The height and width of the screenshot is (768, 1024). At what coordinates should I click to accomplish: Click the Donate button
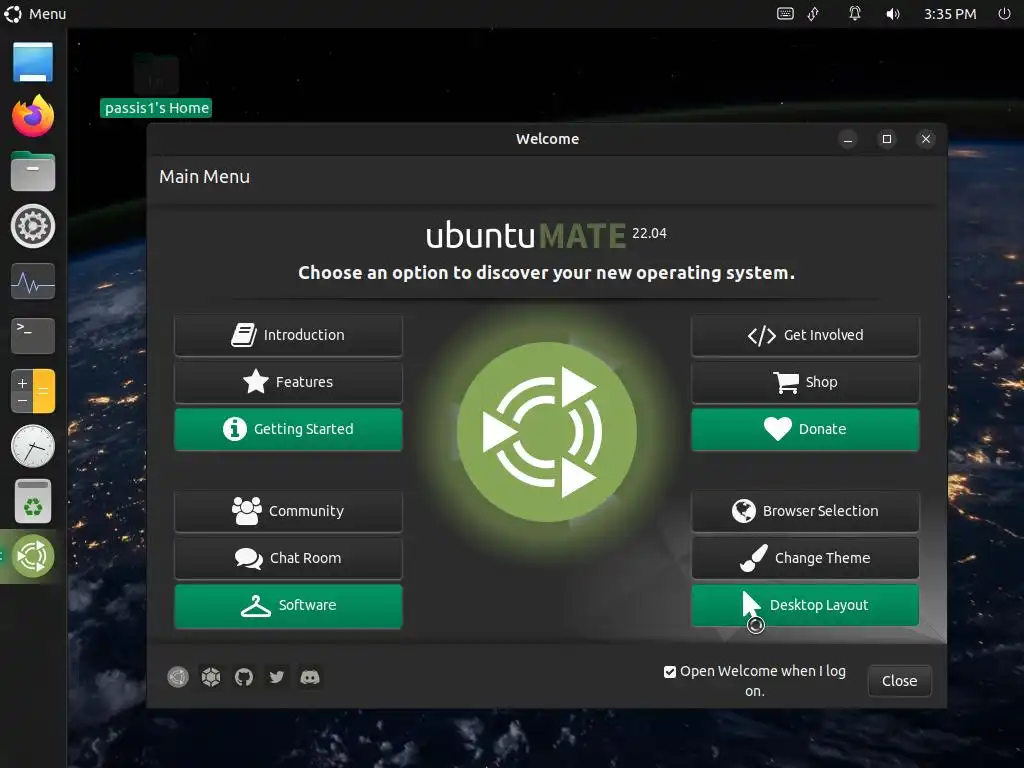coord(805,429)
